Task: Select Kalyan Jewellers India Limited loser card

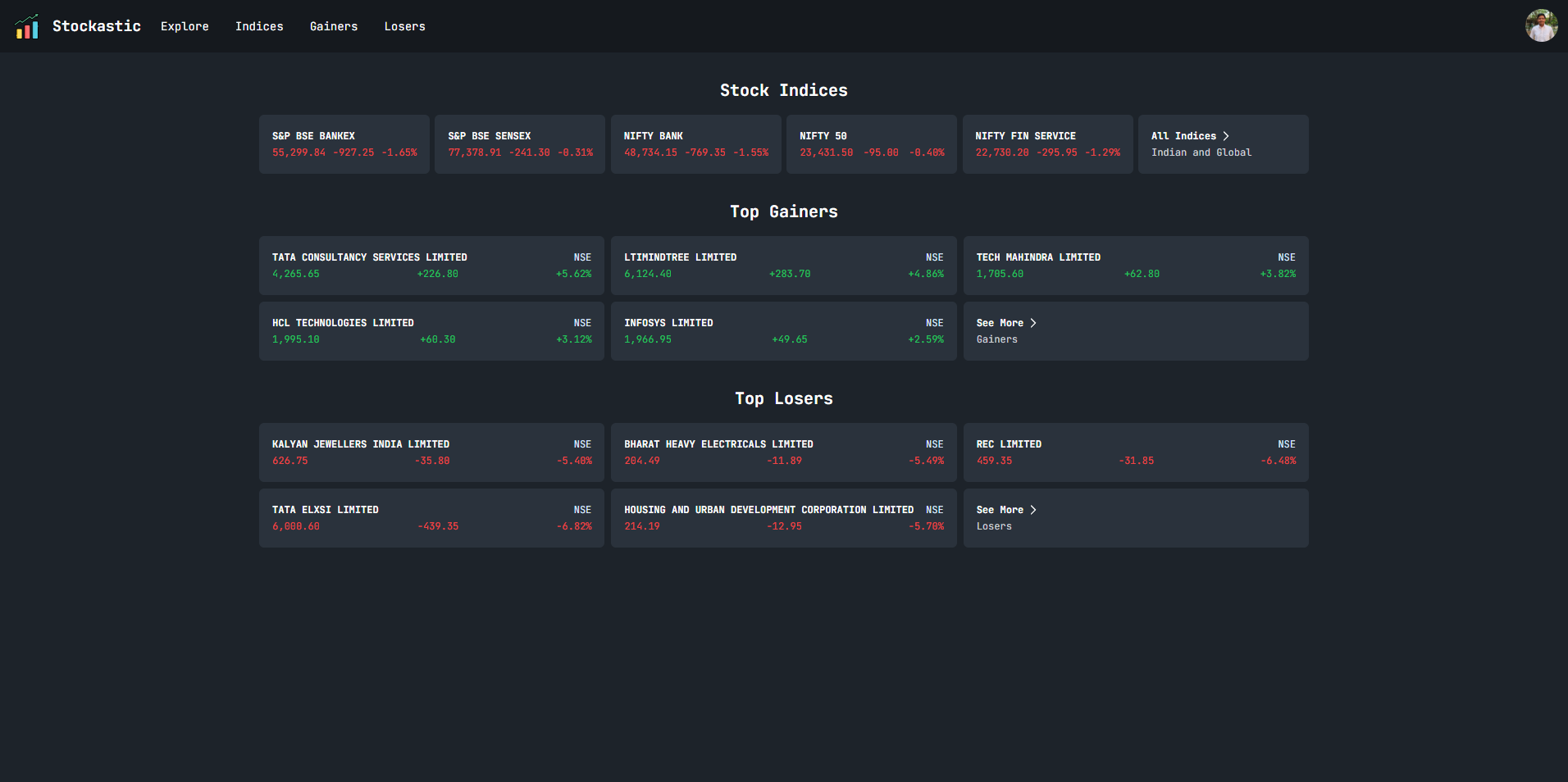Action: point(431,452)
